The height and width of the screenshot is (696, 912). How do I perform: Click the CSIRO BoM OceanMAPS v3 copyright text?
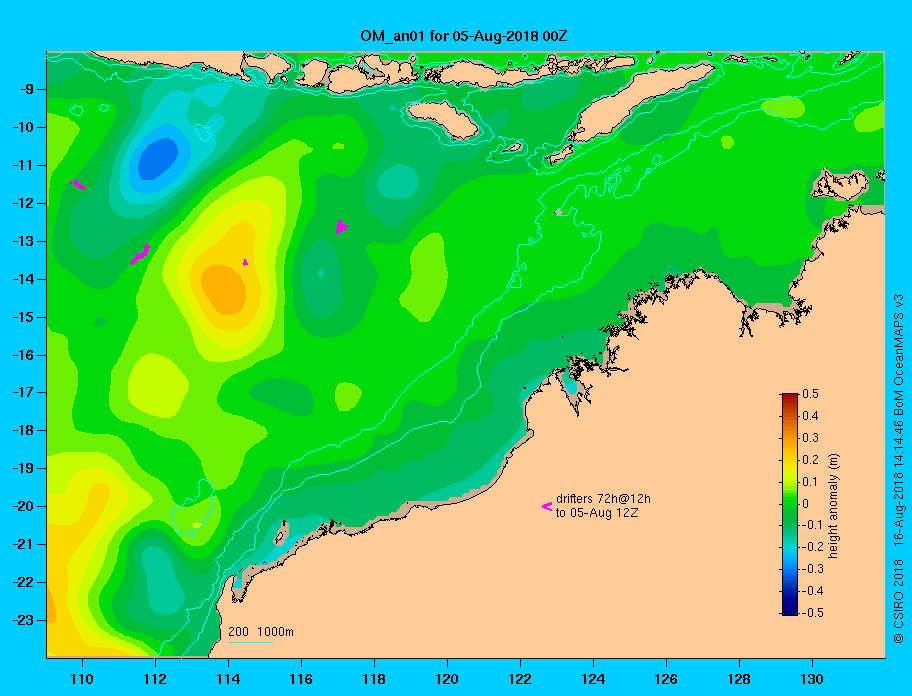(899, 468)
